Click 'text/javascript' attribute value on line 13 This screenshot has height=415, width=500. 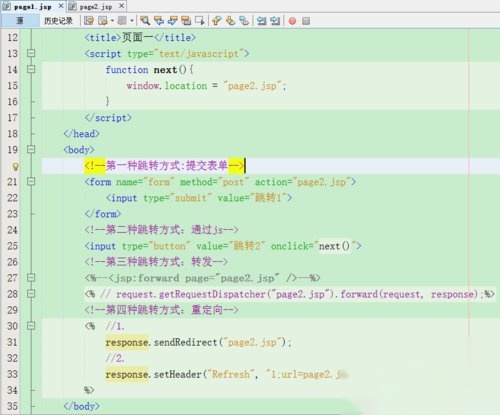tap(199, 54)
